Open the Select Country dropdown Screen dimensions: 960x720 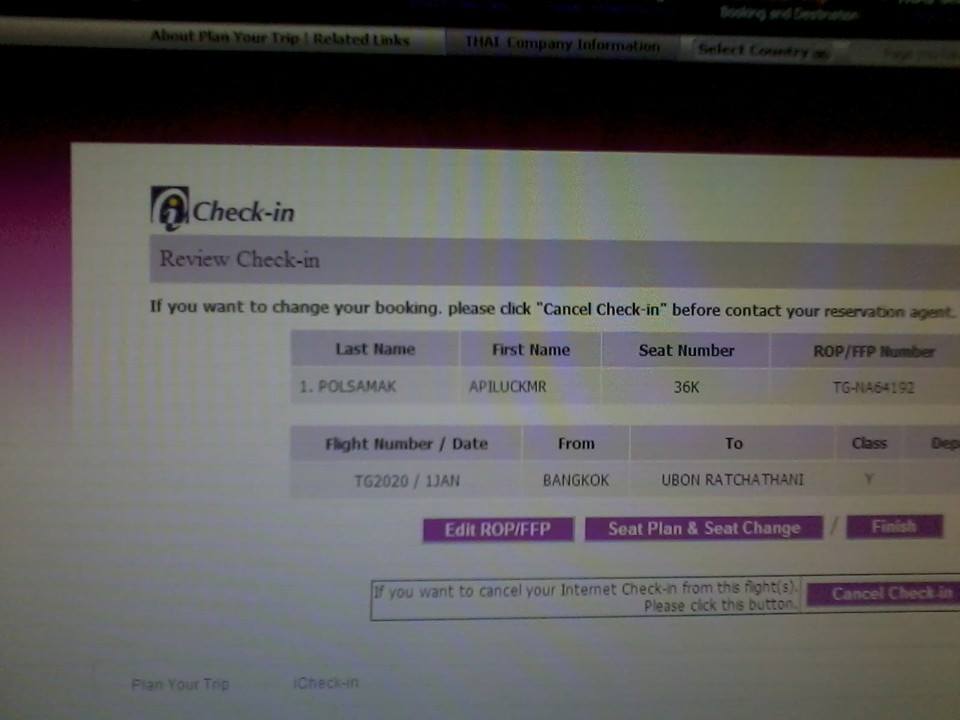point(763,50)
